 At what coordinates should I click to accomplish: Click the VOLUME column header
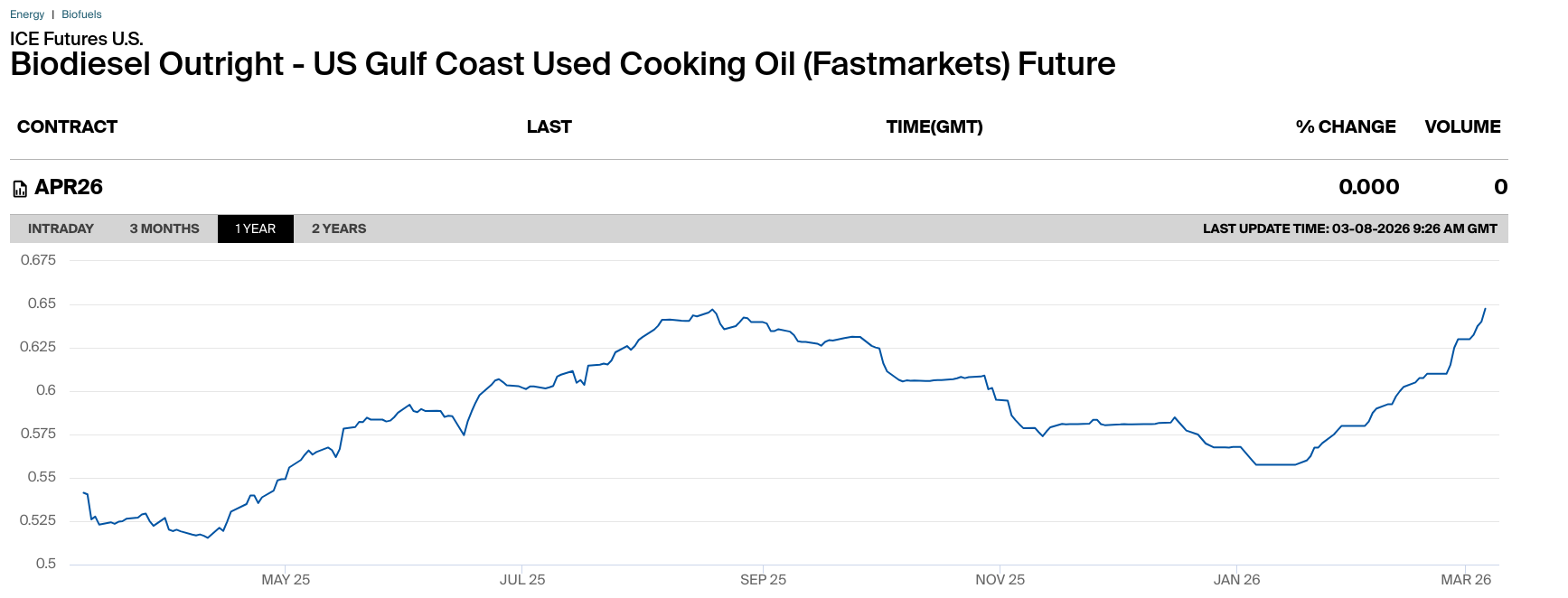pyautogui.click(x=1462, y=126)
